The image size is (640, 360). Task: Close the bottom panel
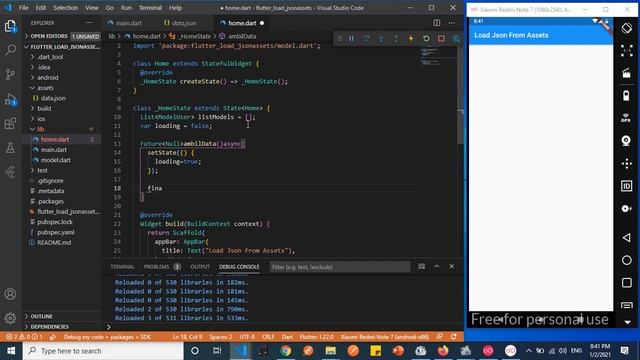coord(451,267)
